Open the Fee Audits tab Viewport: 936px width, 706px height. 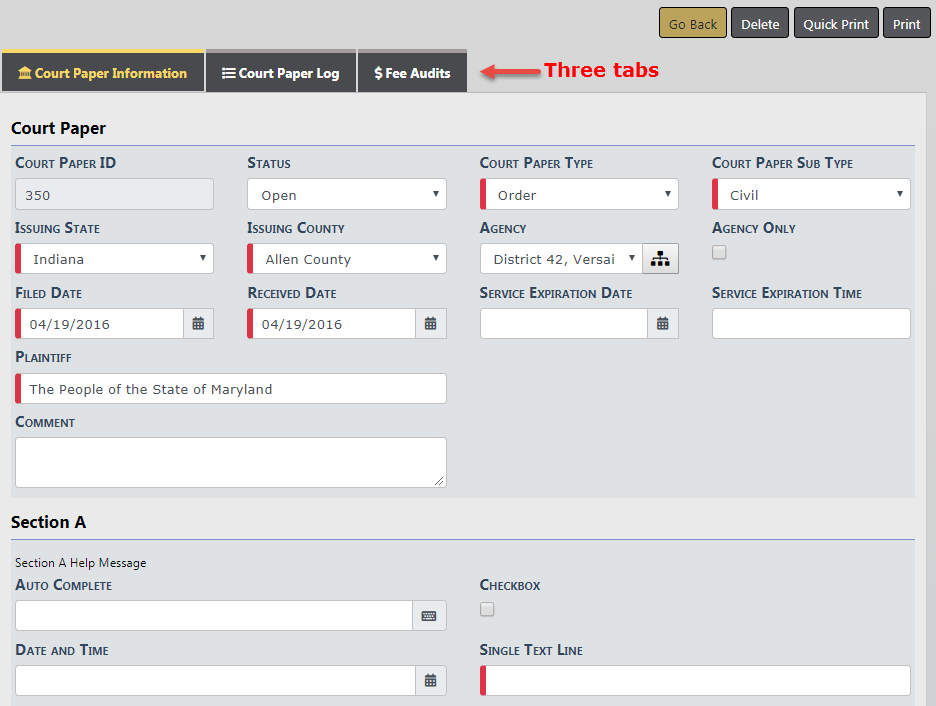click(412, 73)
